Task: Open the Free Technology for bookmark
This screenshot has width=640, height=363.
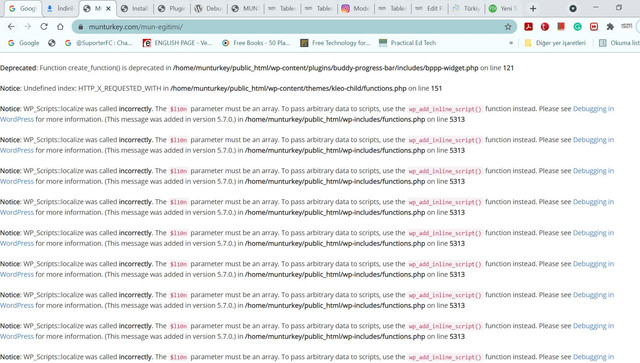Action: [335, 43]
